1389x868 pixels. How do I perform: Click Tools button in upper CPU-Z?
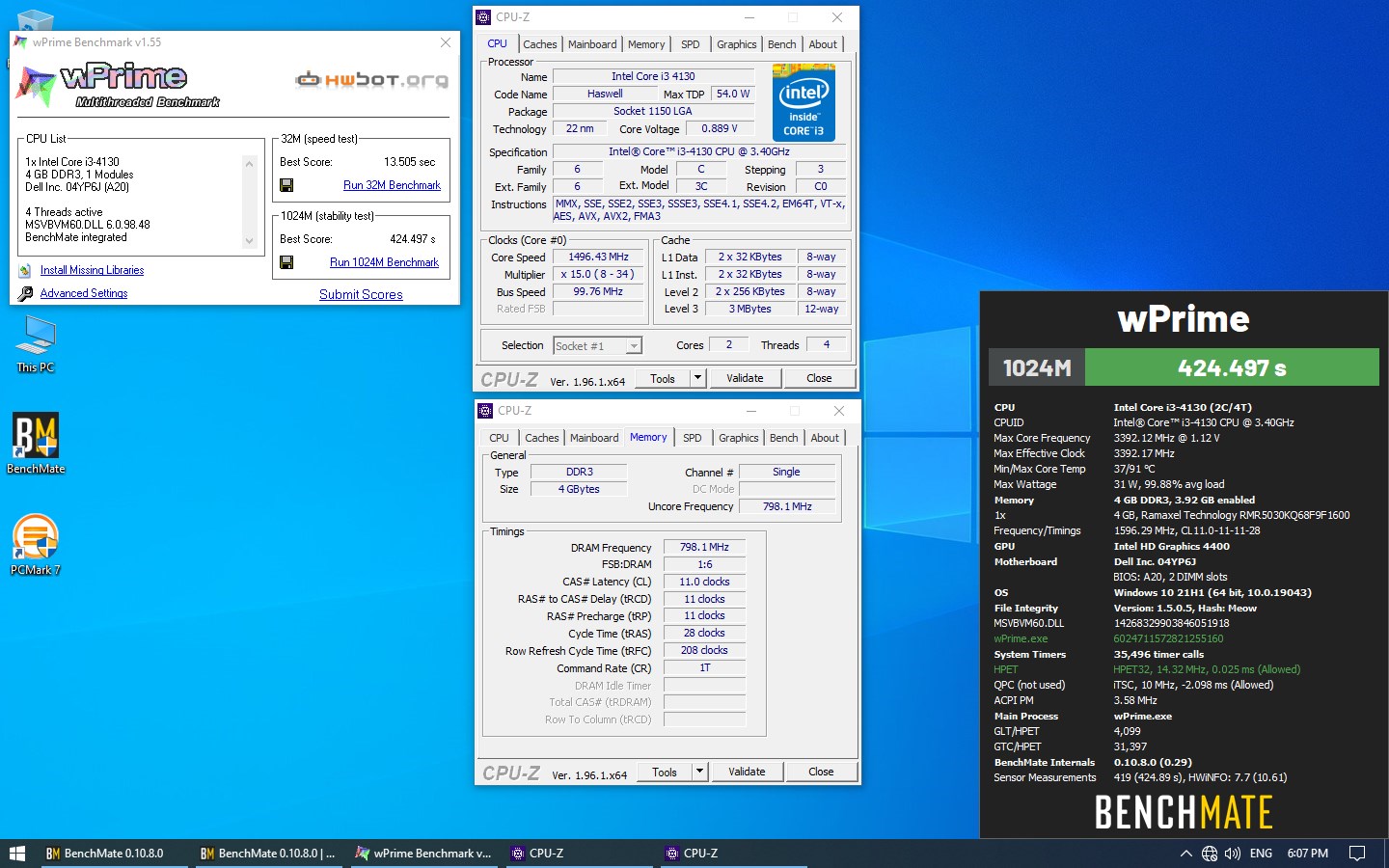(x=663, y=378)
